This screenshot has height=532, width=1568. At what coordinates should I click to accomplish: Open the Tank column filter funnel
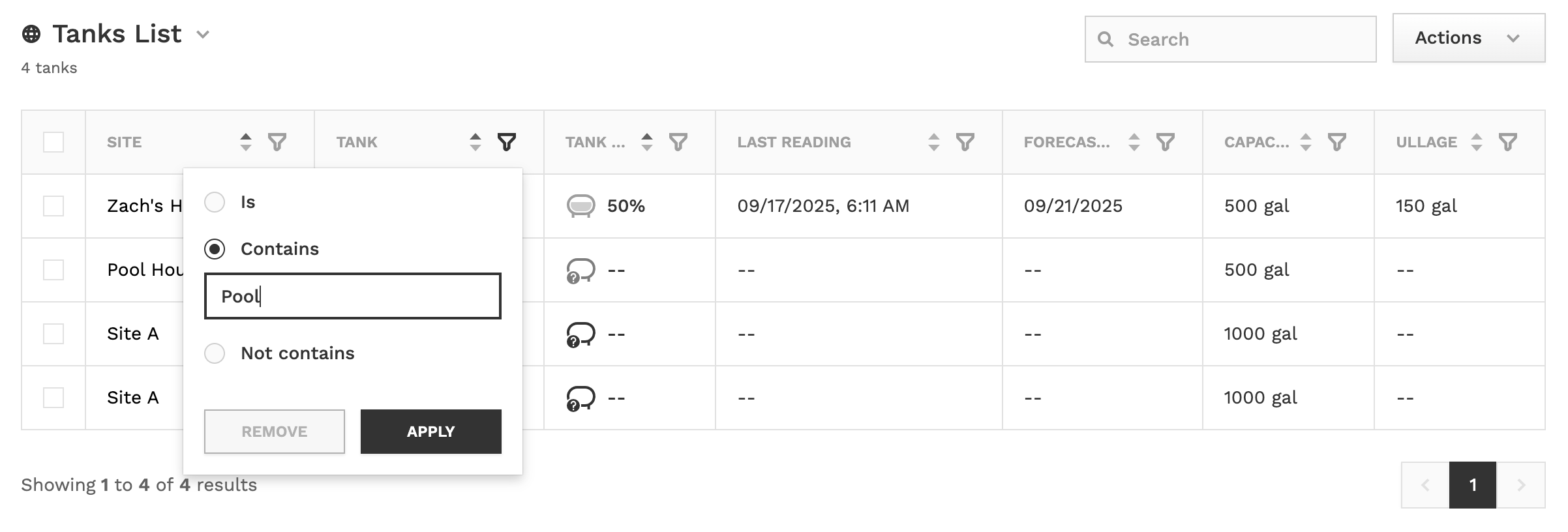(507, 142)
